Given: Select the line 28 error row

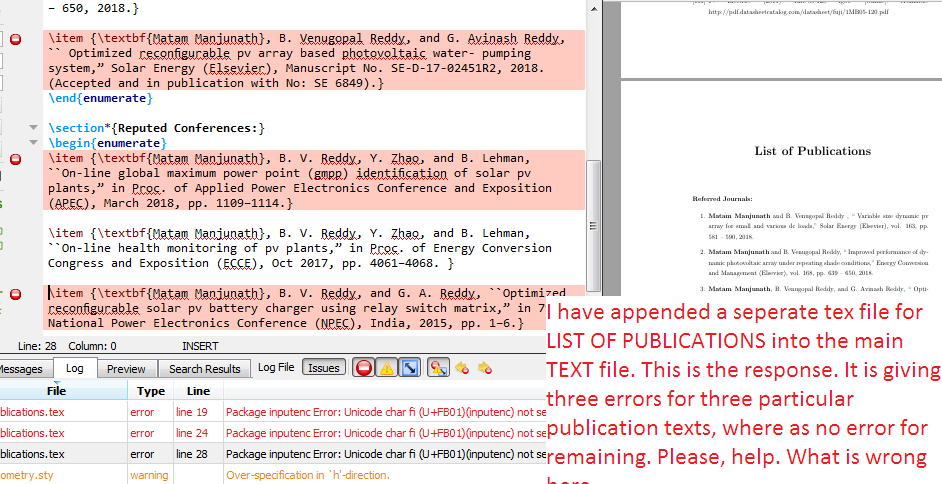Looking at the screenshot, I should coord(273,454).
